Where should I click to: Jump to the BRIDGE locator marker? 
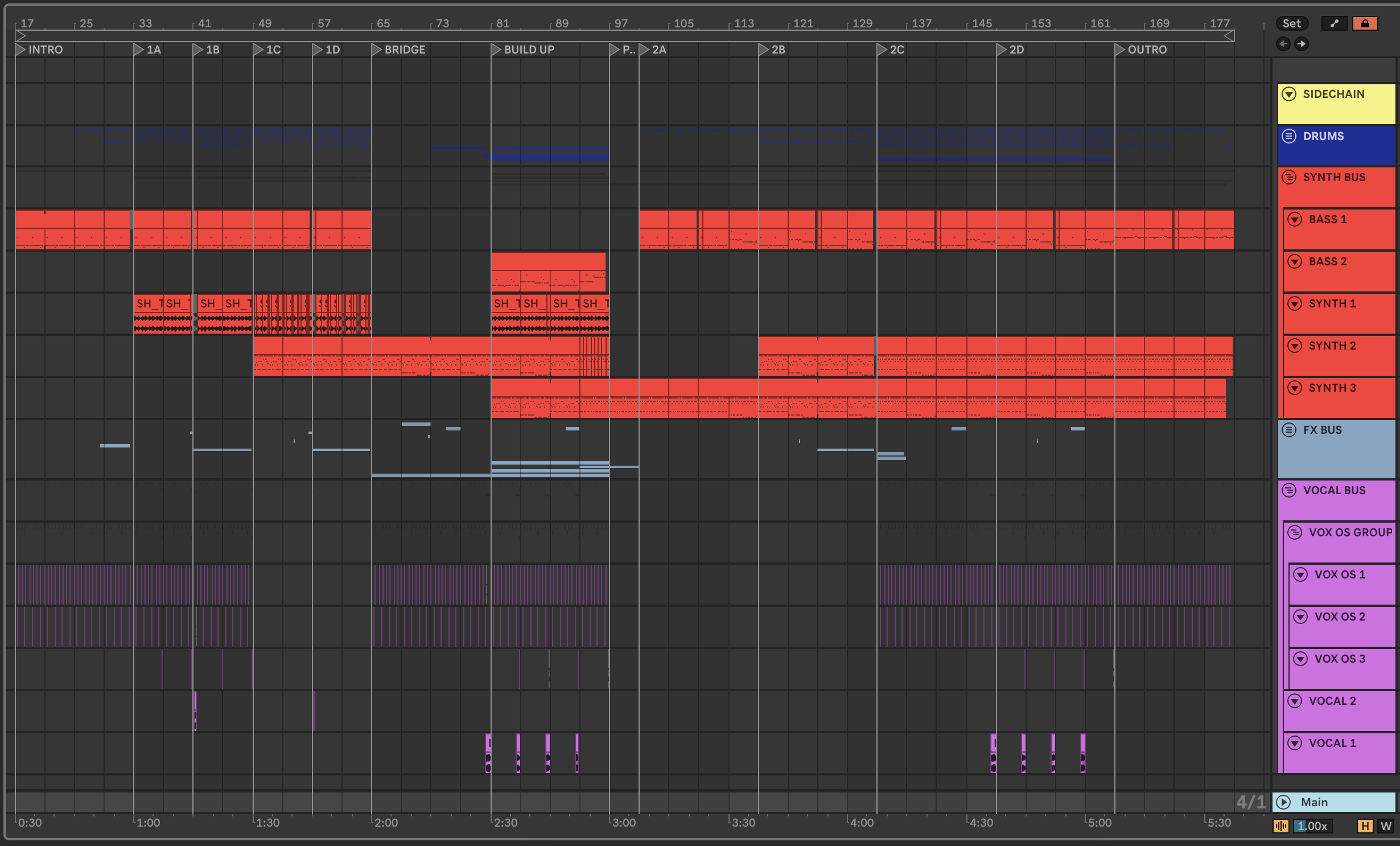377,50
